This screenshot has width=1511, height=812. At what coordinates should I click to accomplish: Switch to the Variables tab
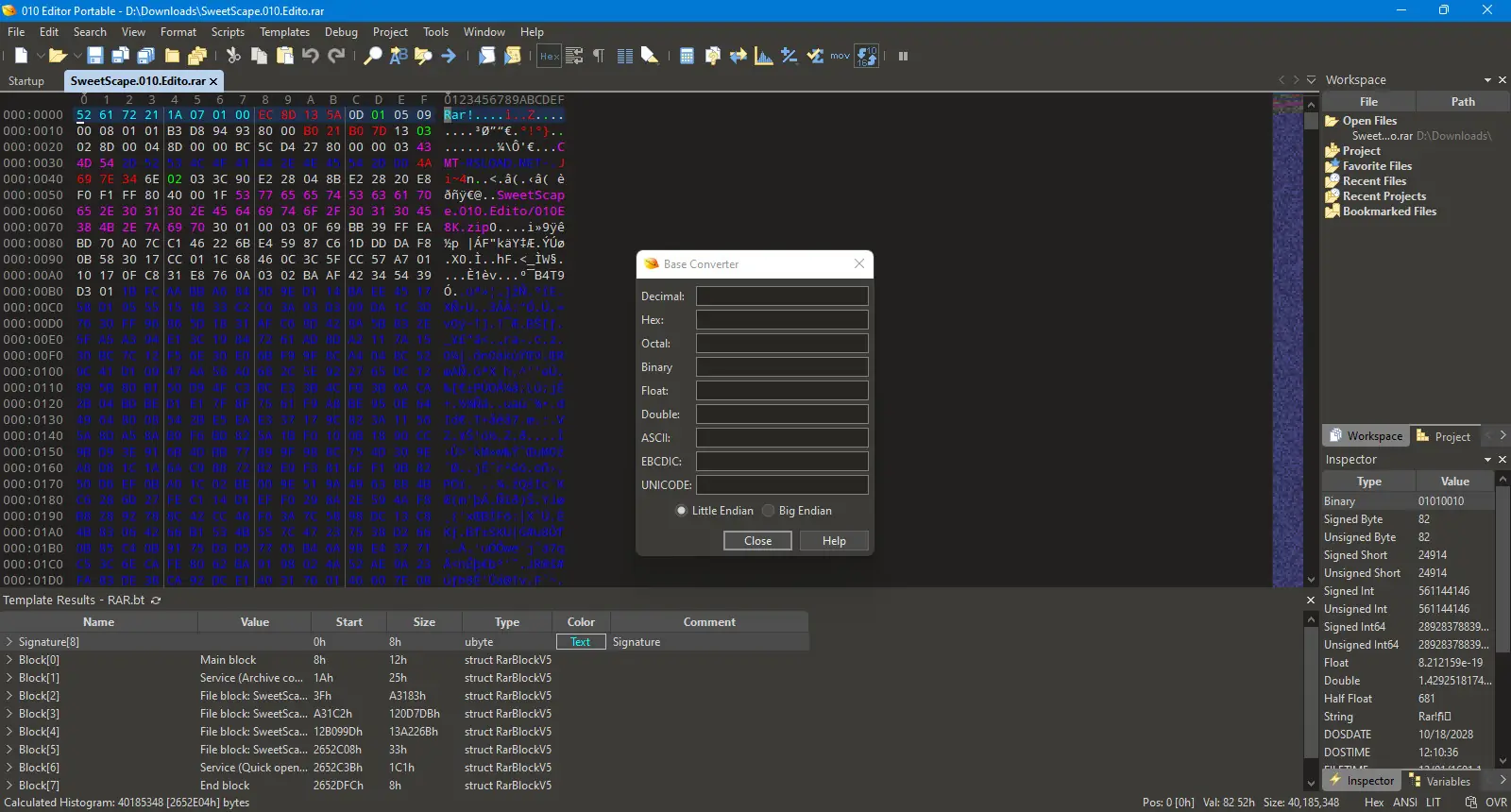1447,781
